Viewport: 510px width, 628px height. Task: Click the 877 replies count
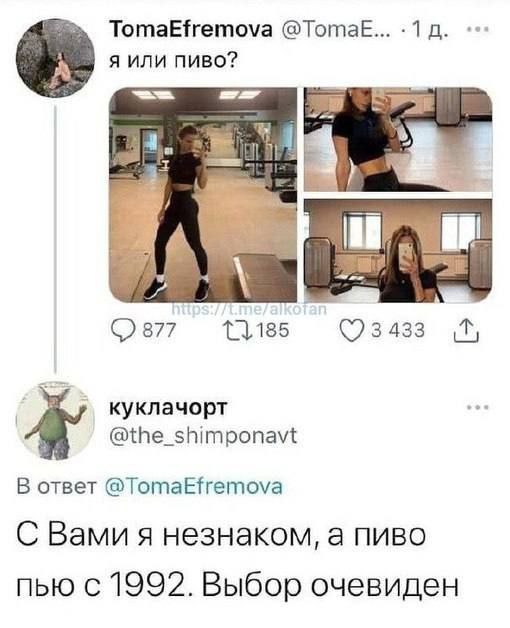(x=159, y=332)
